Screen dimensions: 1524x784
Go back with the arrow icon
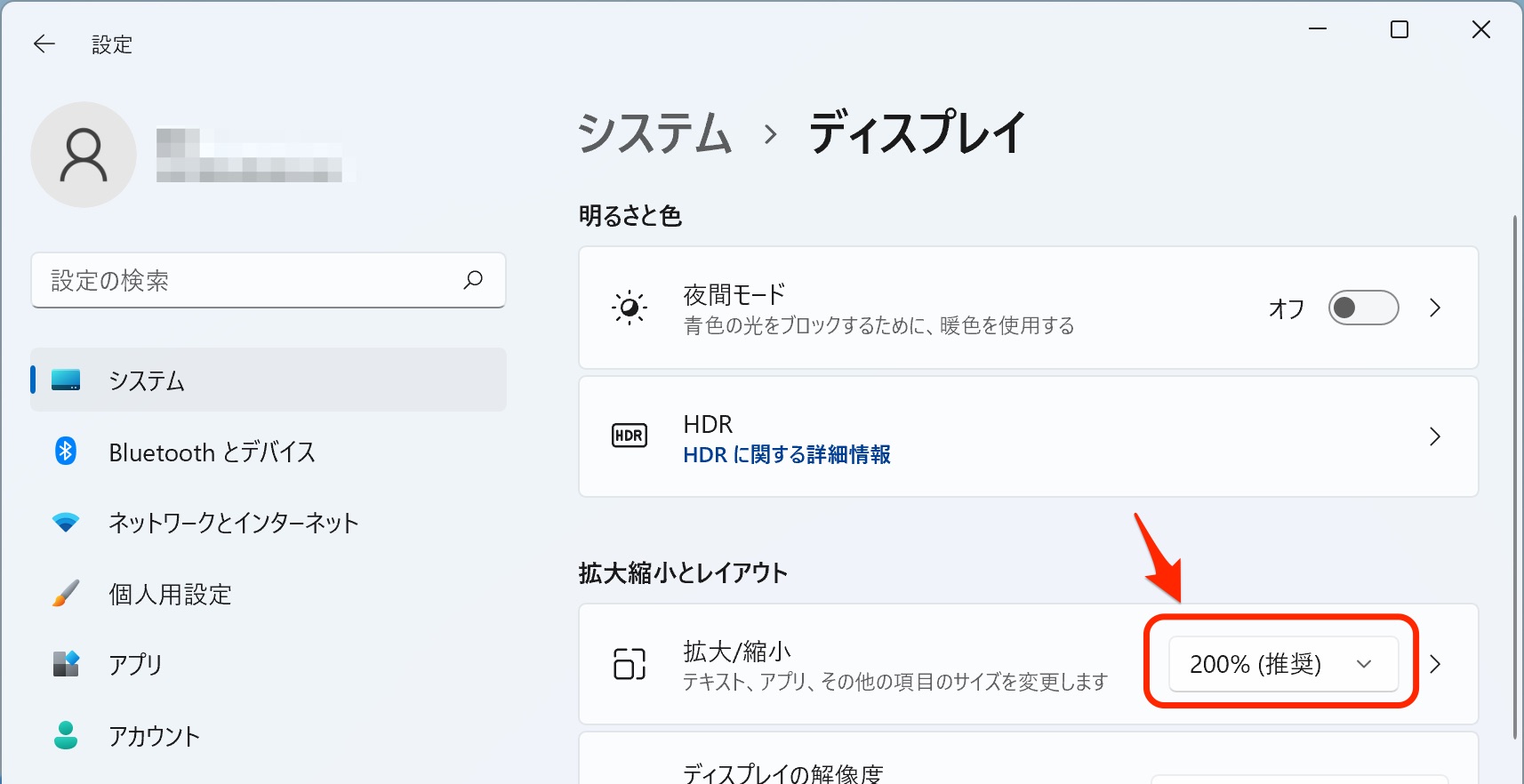pyautogui.click(x=44, y=44)
